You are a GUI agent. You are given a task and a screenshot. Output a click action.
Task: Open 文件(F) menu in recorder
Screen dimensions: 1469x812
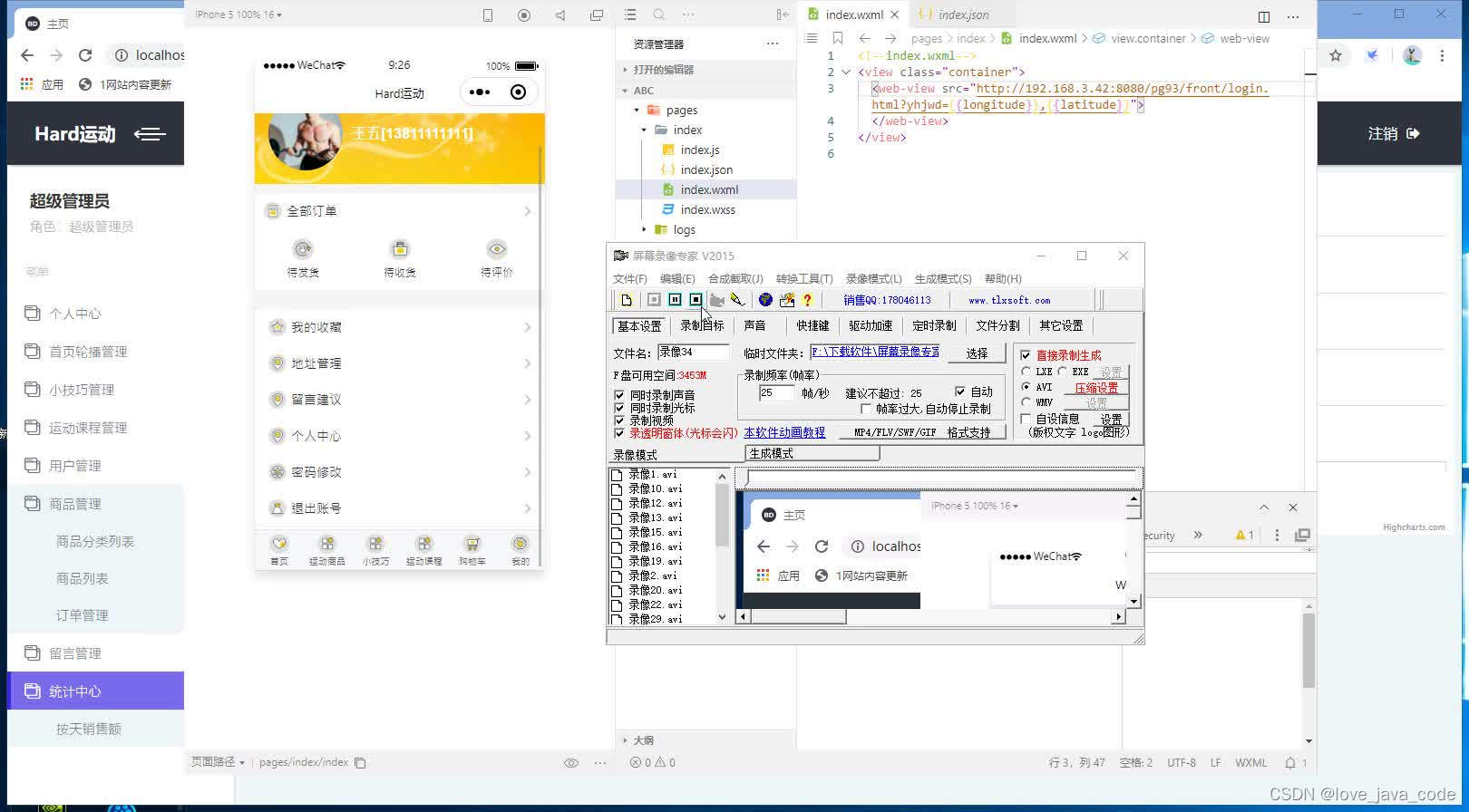pos(630,278)
